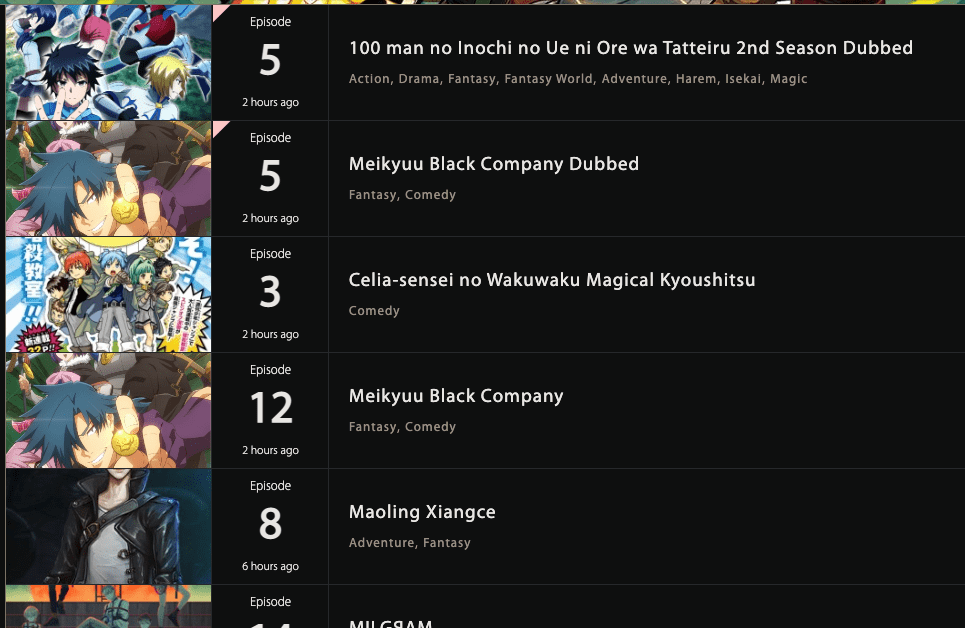Open the title 100 man no Inochi 2nd Season Dubbed
Viewport: 965px width, 628px height.
(630, 48)
